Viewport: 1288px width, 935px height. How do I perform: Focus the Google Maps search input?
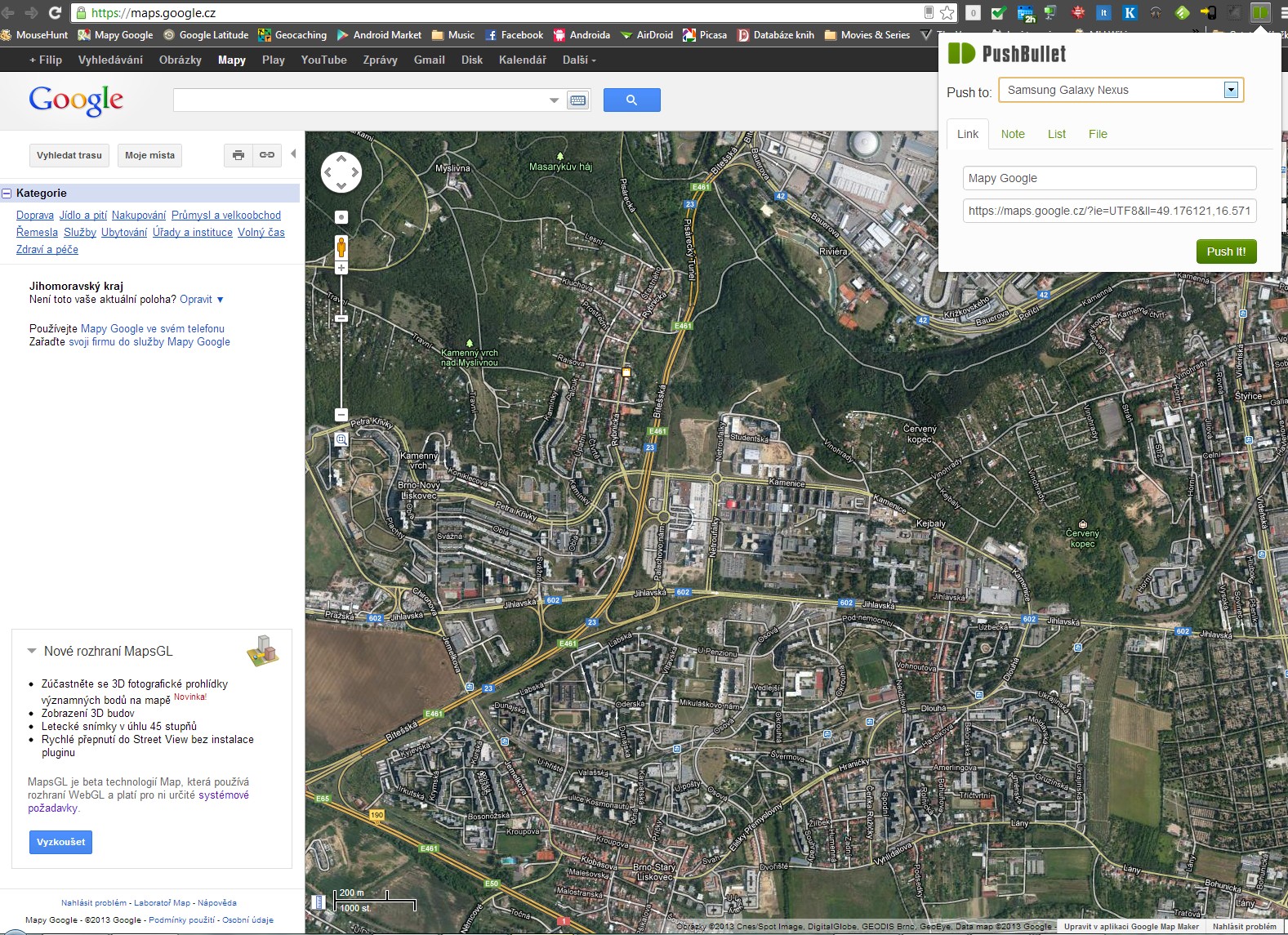point(360,100)
